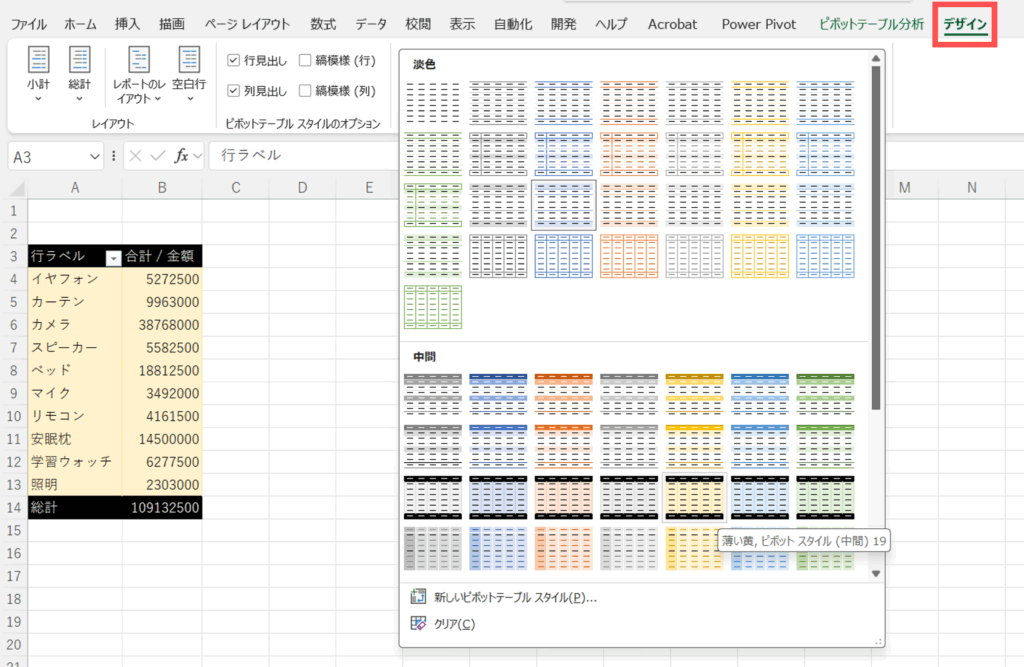Click the 新しいピボットテーブル スタイル icon
This screenshot has width=1024, height=667.
pyautogui.click(x=419, y=598)
